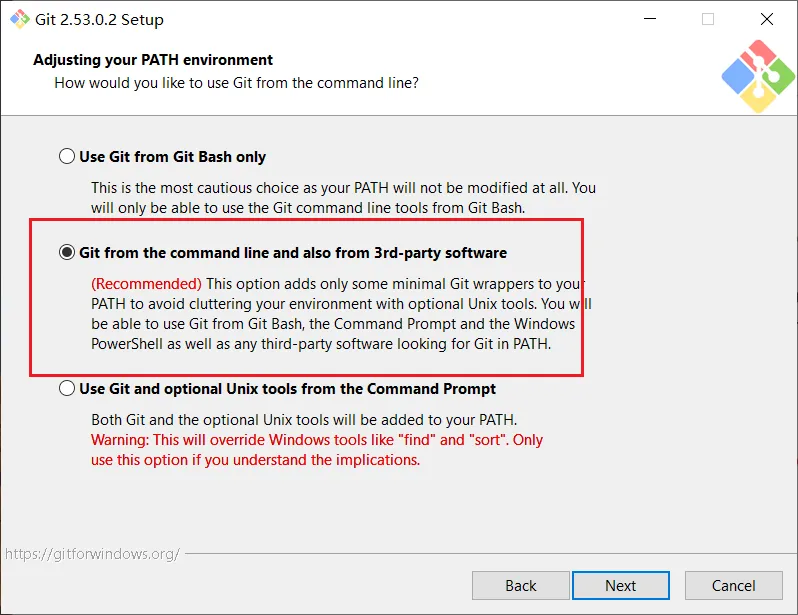
Task: Go to the previous page with Back
Action: (x=521, y=585)
